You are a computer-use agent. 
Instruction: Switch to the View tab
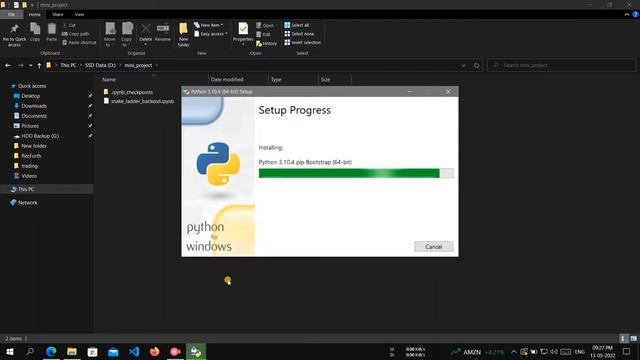coord(79,14)
